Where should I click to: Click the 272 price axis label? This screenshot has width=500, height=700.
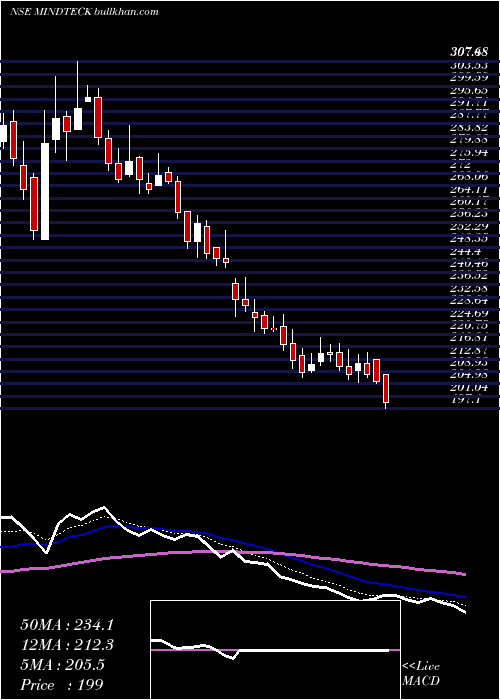coord(460,165)
